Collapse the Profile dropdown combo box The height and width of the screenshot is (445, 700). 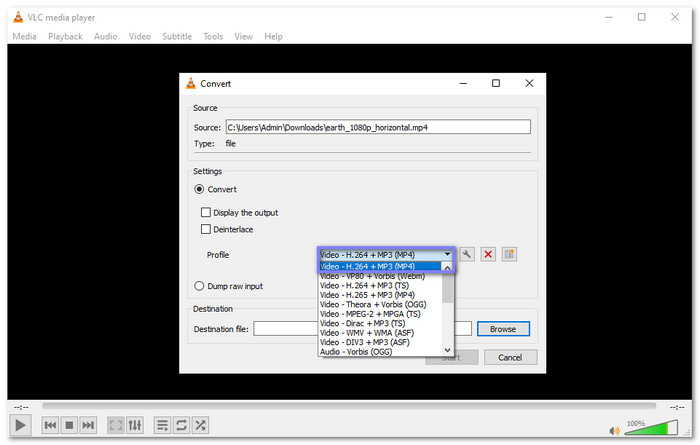pos(386,255)
